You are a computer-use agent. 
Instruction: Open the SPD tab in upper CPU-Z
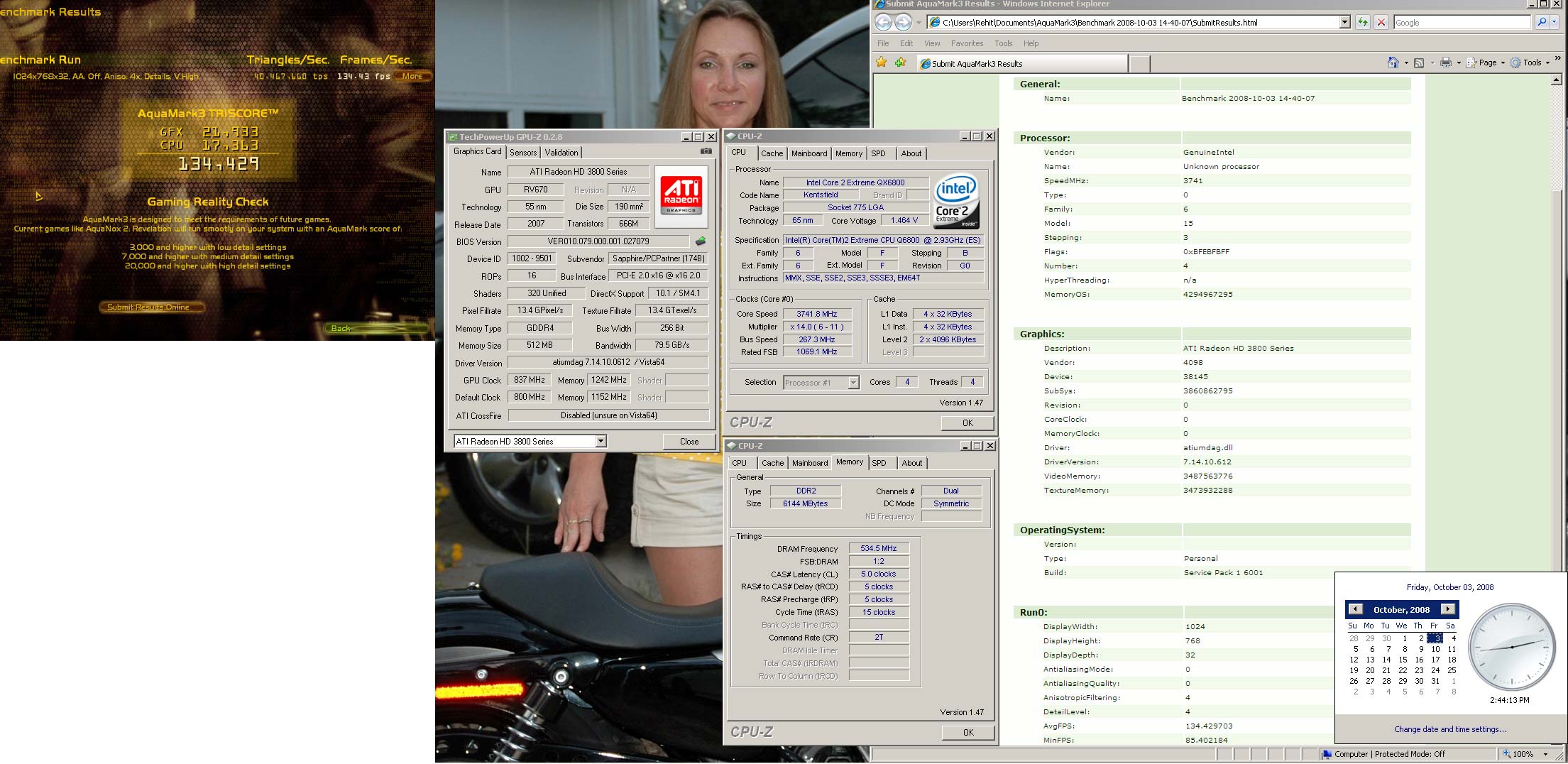coord(878,153)
